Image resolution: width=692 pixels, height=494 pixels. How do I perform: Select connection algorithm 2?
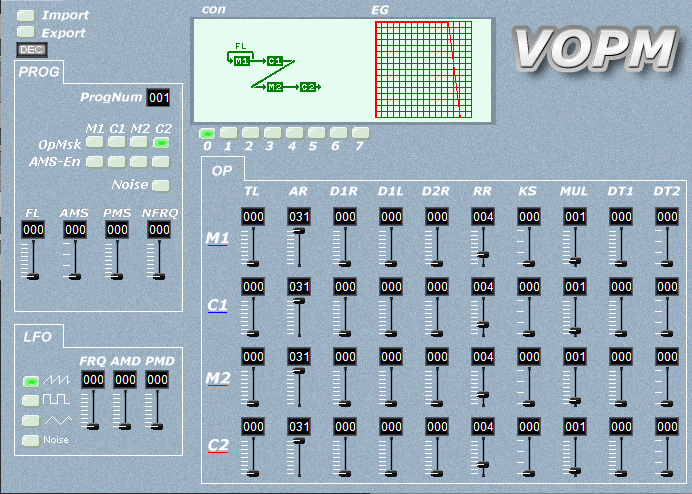point(251,133)
